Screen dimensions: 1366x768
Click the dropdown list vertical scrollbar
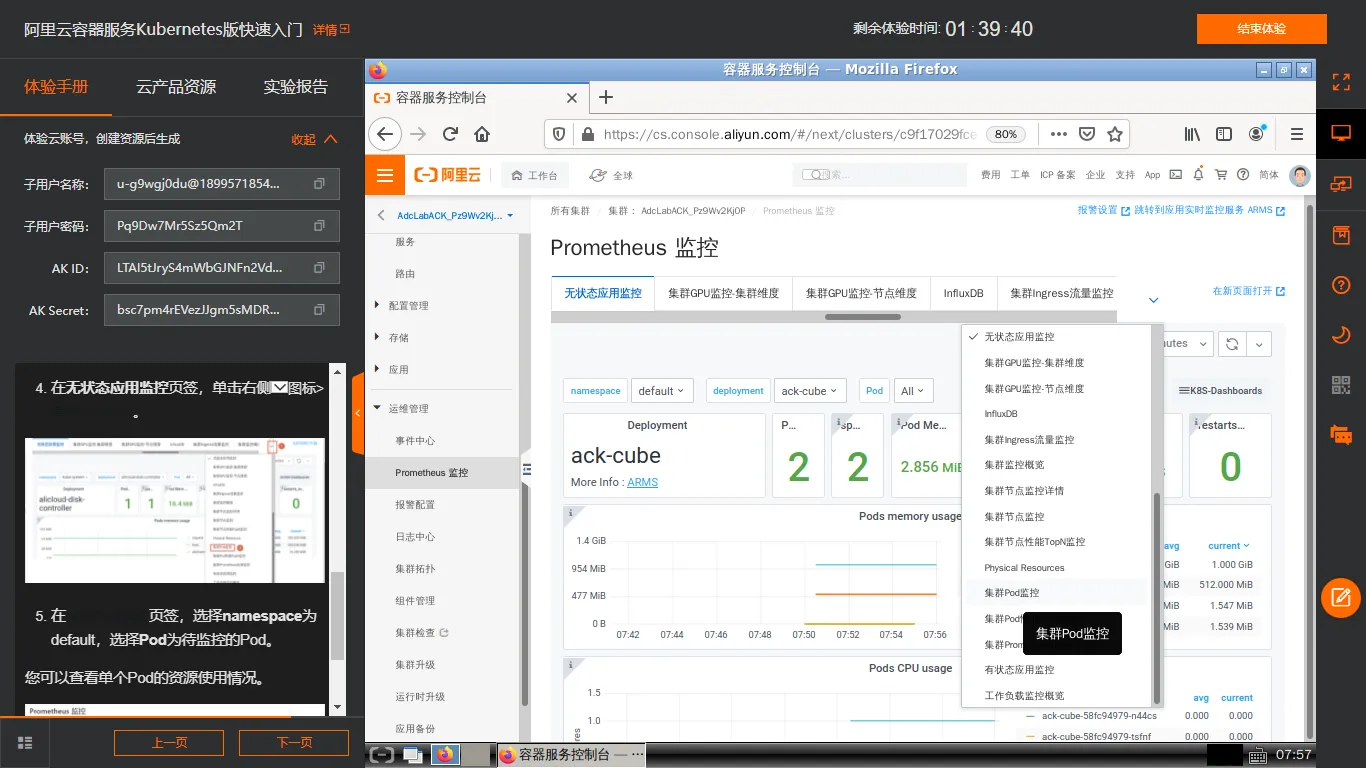click(1157, 597)
